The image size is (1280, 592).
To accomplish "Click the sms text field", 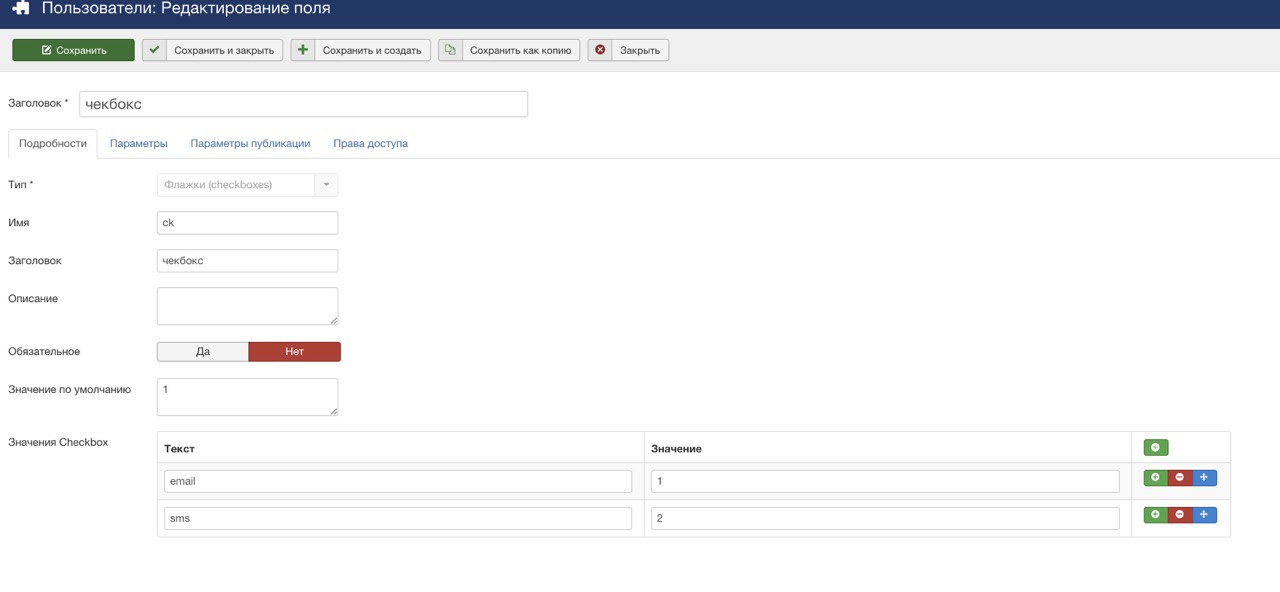I will 398,518.
